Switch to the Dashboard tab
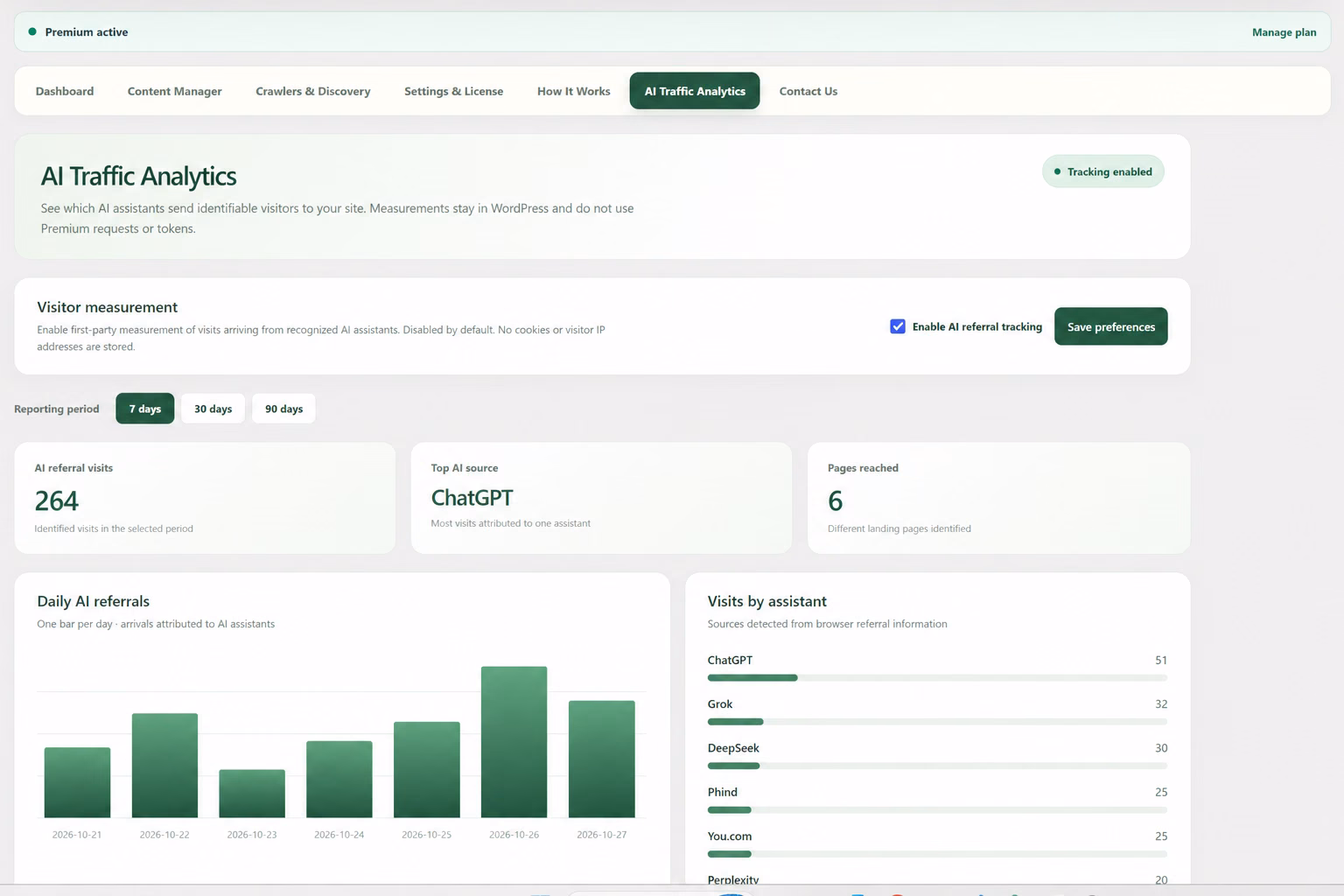Image resolution: width=1344 pixels, height=896 pixels. point(65,91)
